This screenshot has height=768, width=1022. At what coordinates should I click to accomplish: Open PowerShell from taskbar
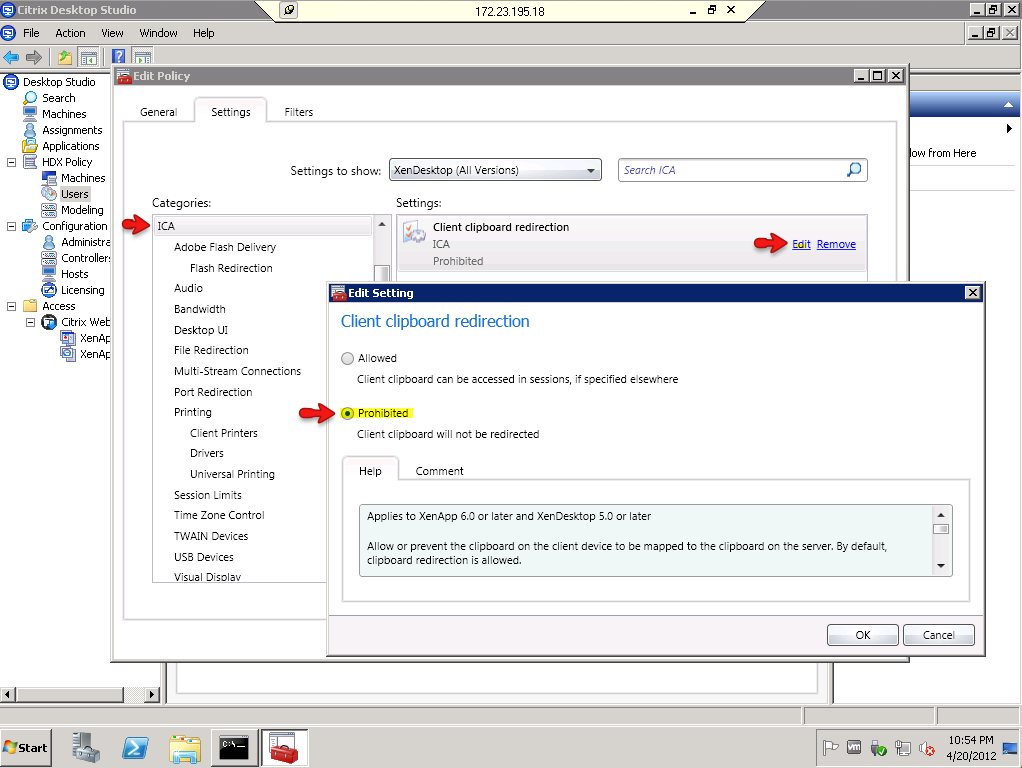coord(135,748)
